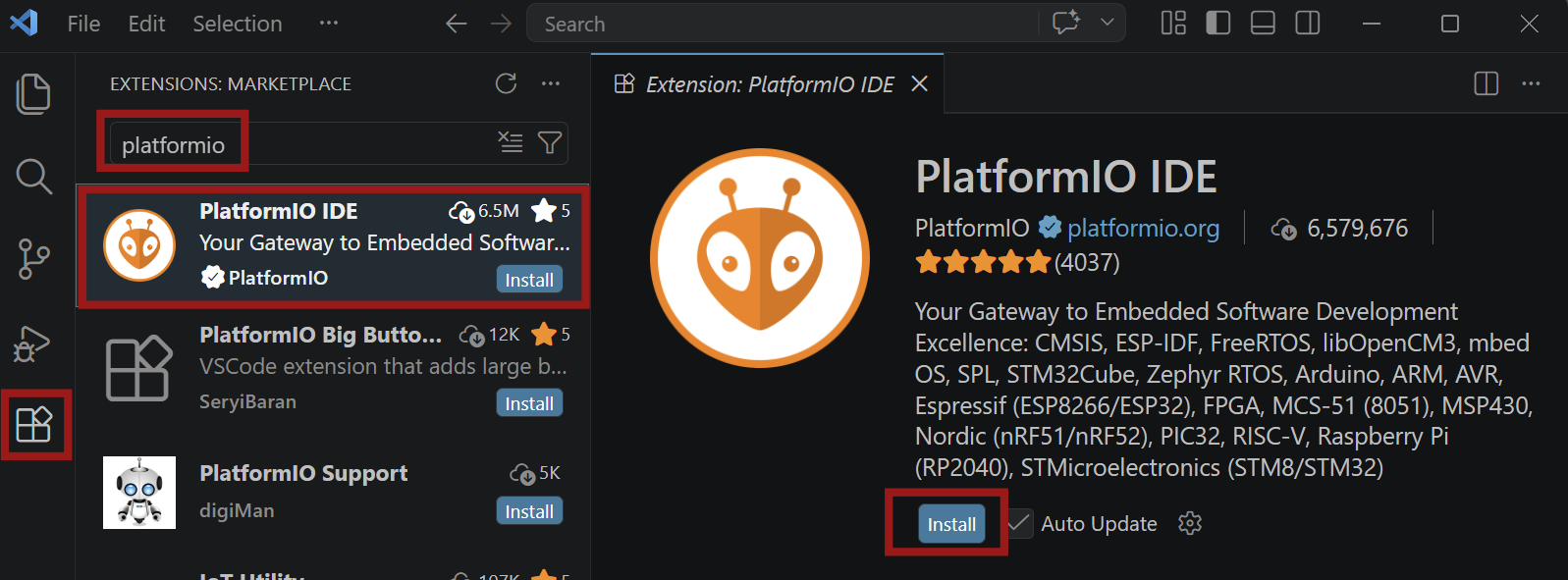Open the Extensions view in activity bar
This screenshot has width=1568, height=580.
34,425
